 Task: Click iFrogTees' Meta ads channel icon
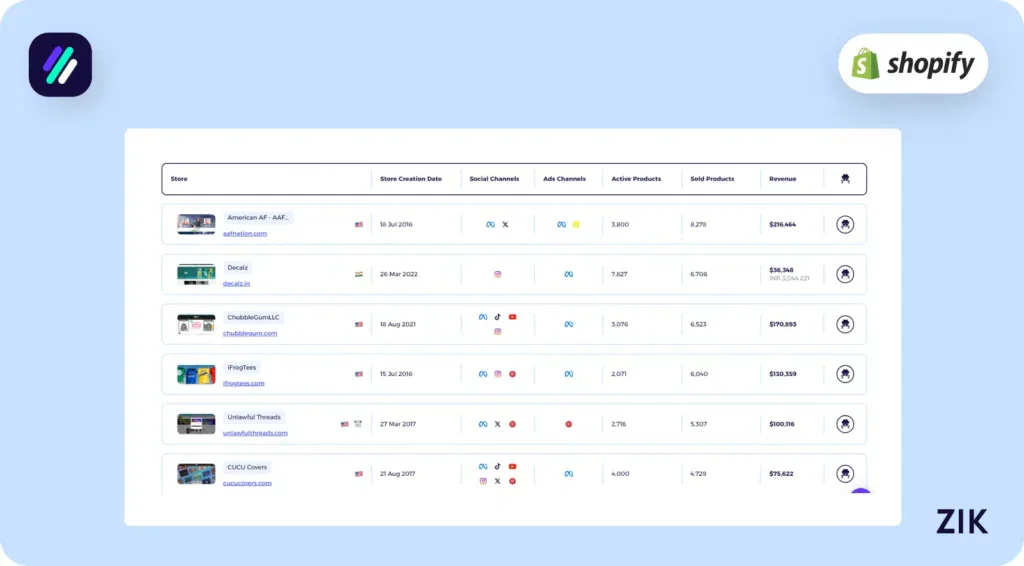pyautogui.click(x=569, y=374)
